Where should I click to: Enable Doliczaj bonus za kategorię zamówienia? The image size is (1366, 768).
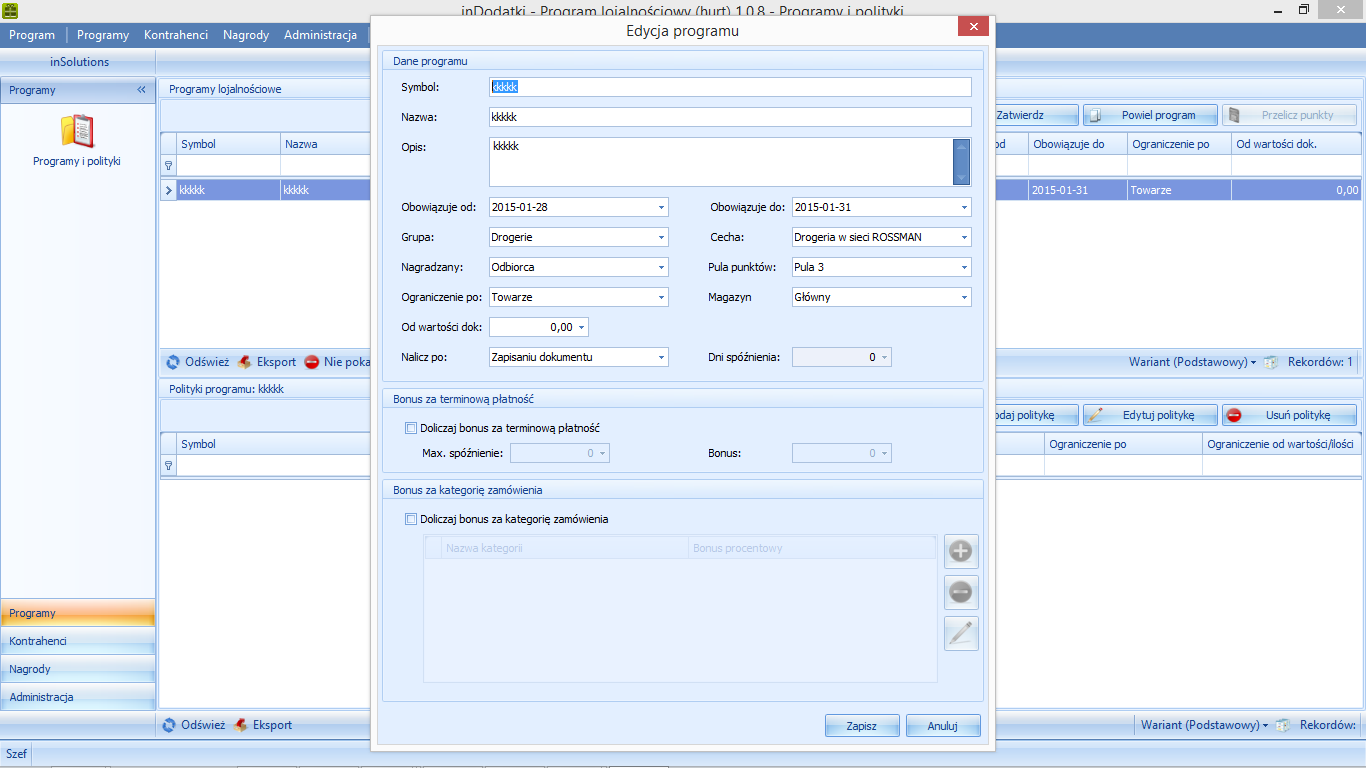[x=411, y=519]
